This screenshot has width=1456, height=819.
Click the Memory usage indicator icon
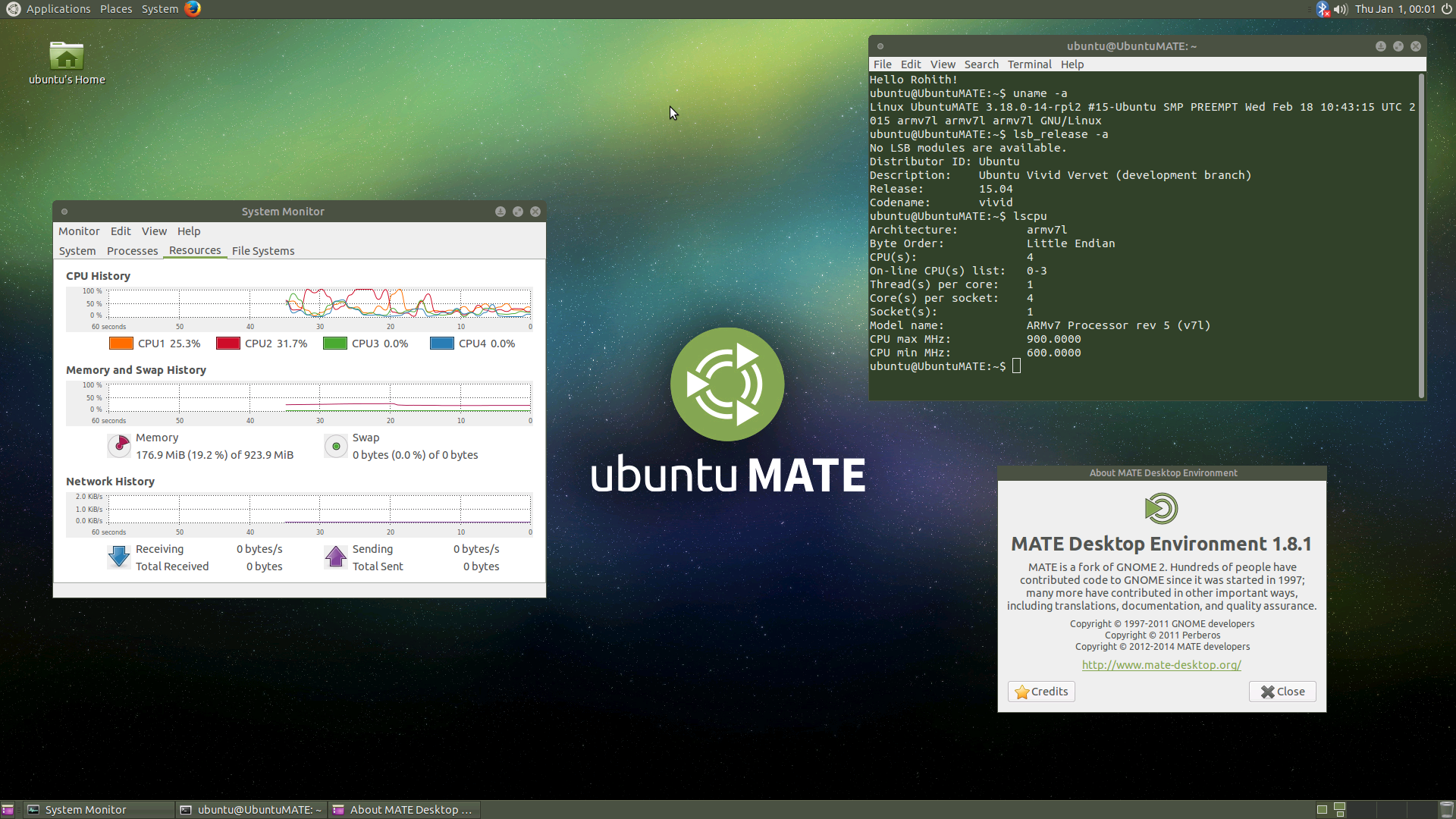coord(119,445)
